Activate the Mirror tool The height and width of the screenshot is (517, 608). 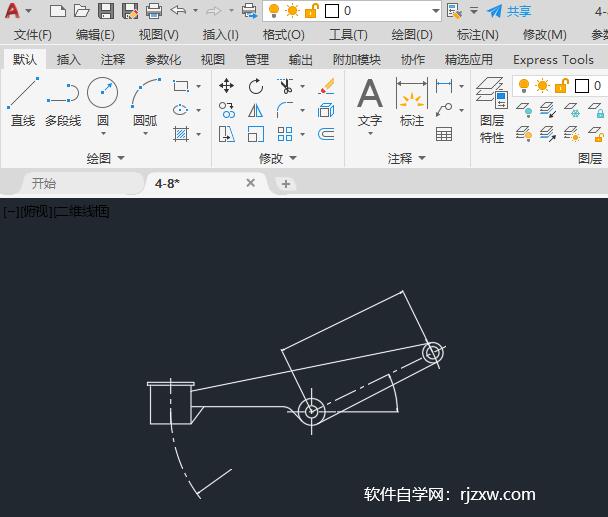point(256,111)
